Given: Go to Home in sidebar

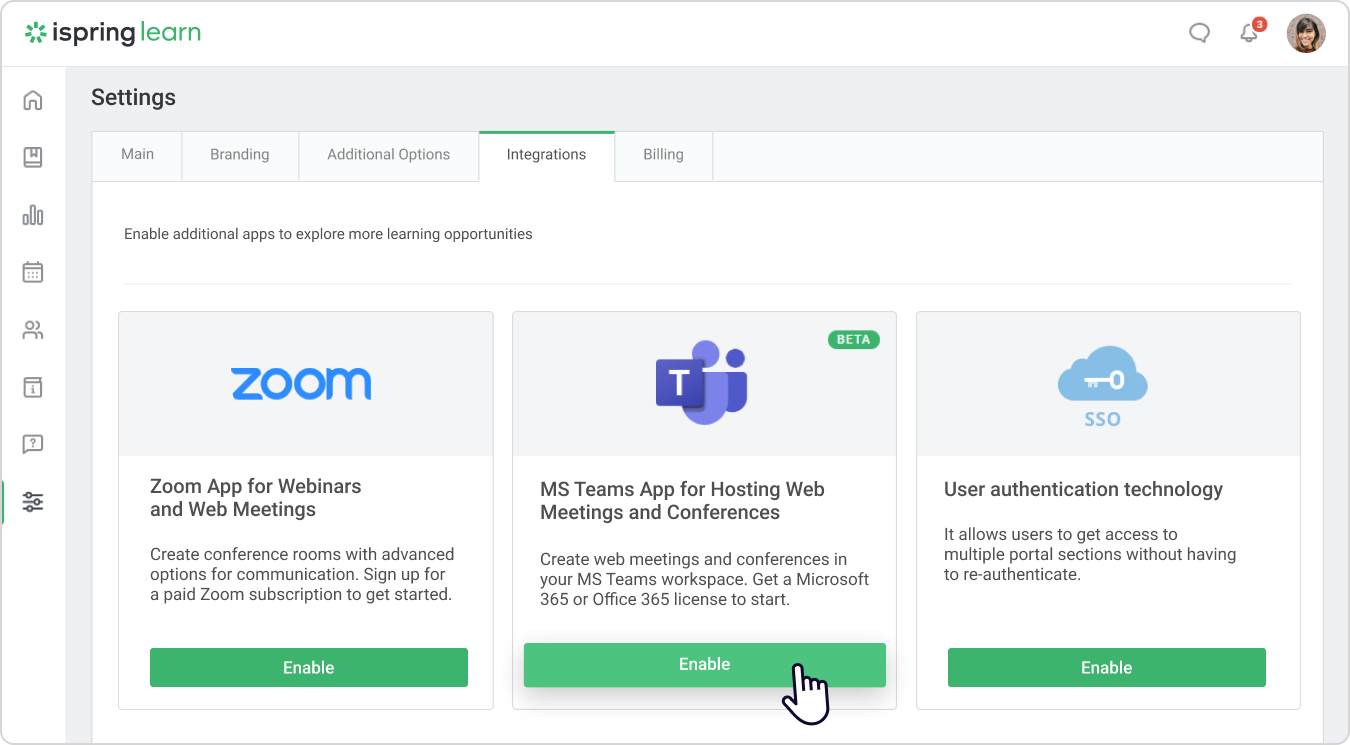Looking at the screenshot, I should pyautogui.click(x=33, y=100).
